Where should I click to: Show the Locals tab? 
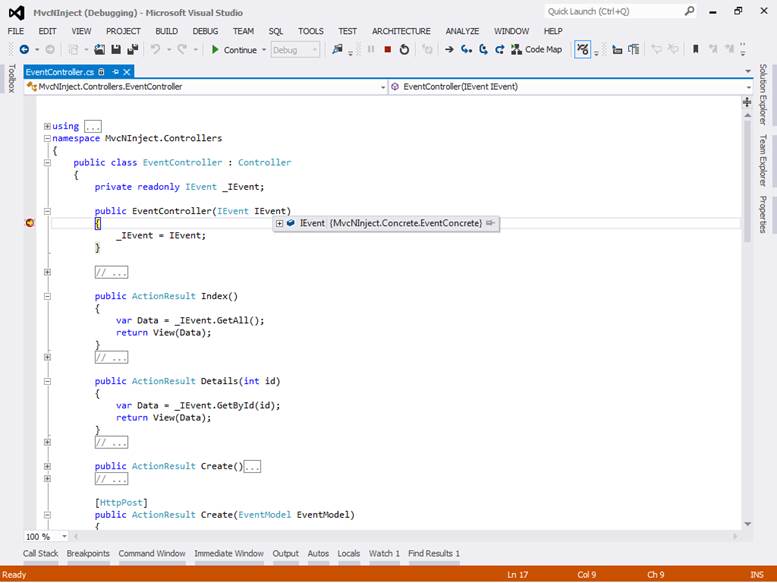point(349,554)
